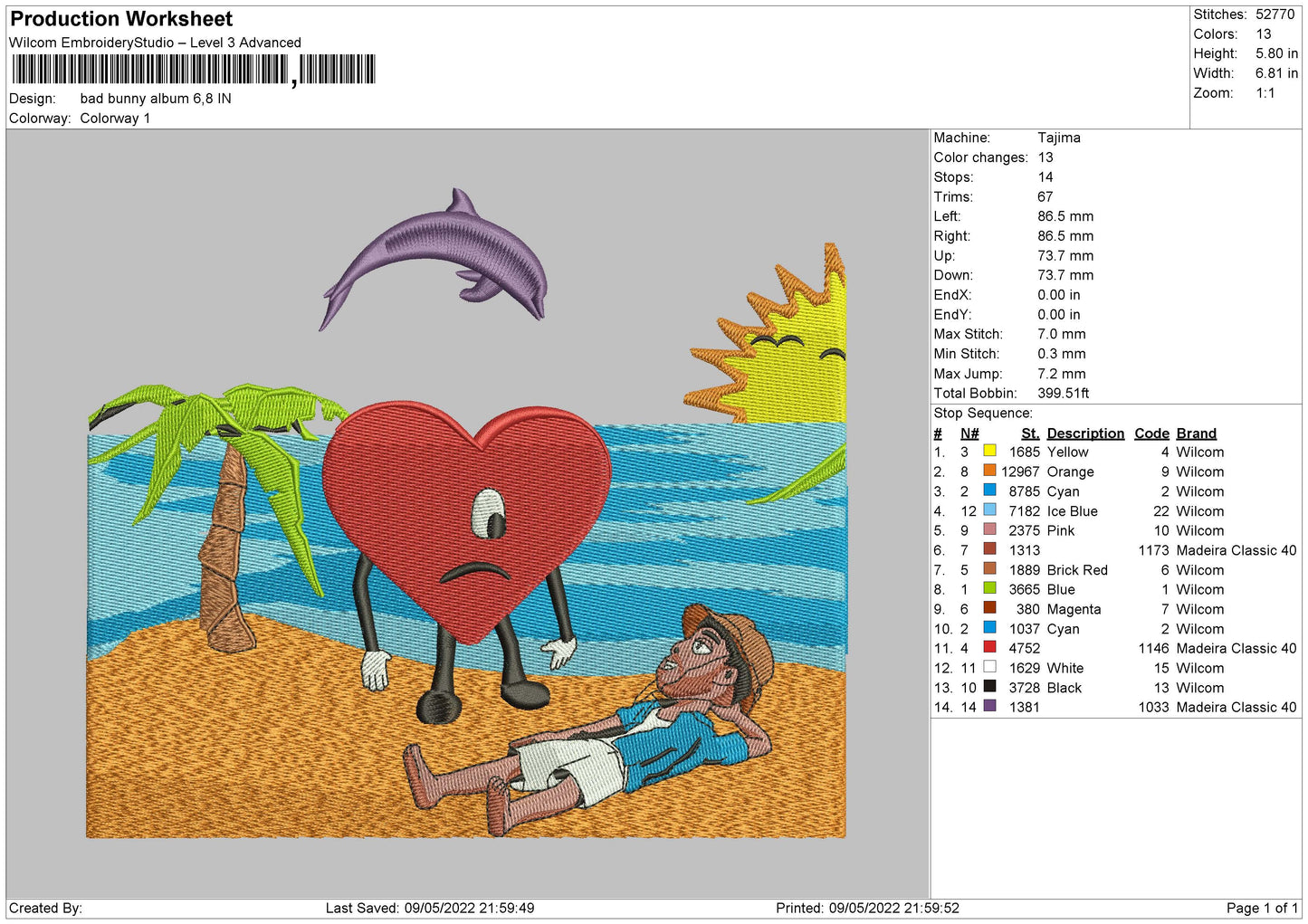
Task: Select the White color swatch
Action: point(989,667)
